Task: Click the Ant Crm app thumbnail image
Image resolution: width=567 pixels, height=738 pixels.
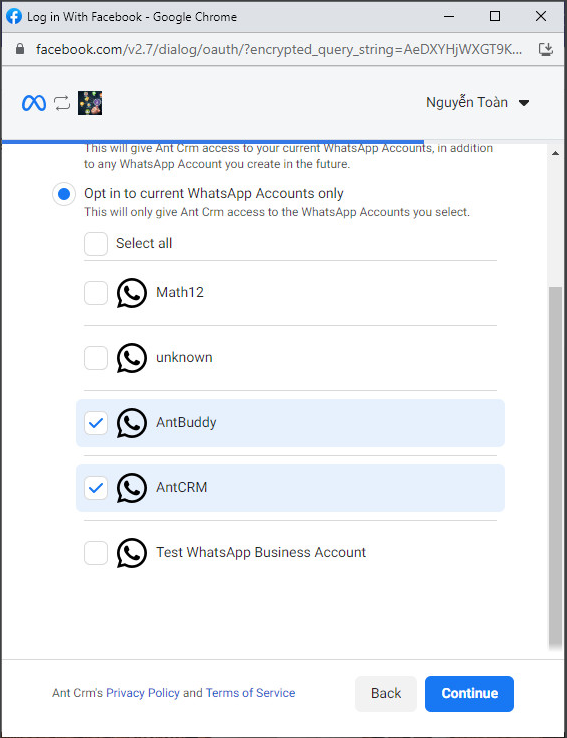Action: click(x=90, y=103)
